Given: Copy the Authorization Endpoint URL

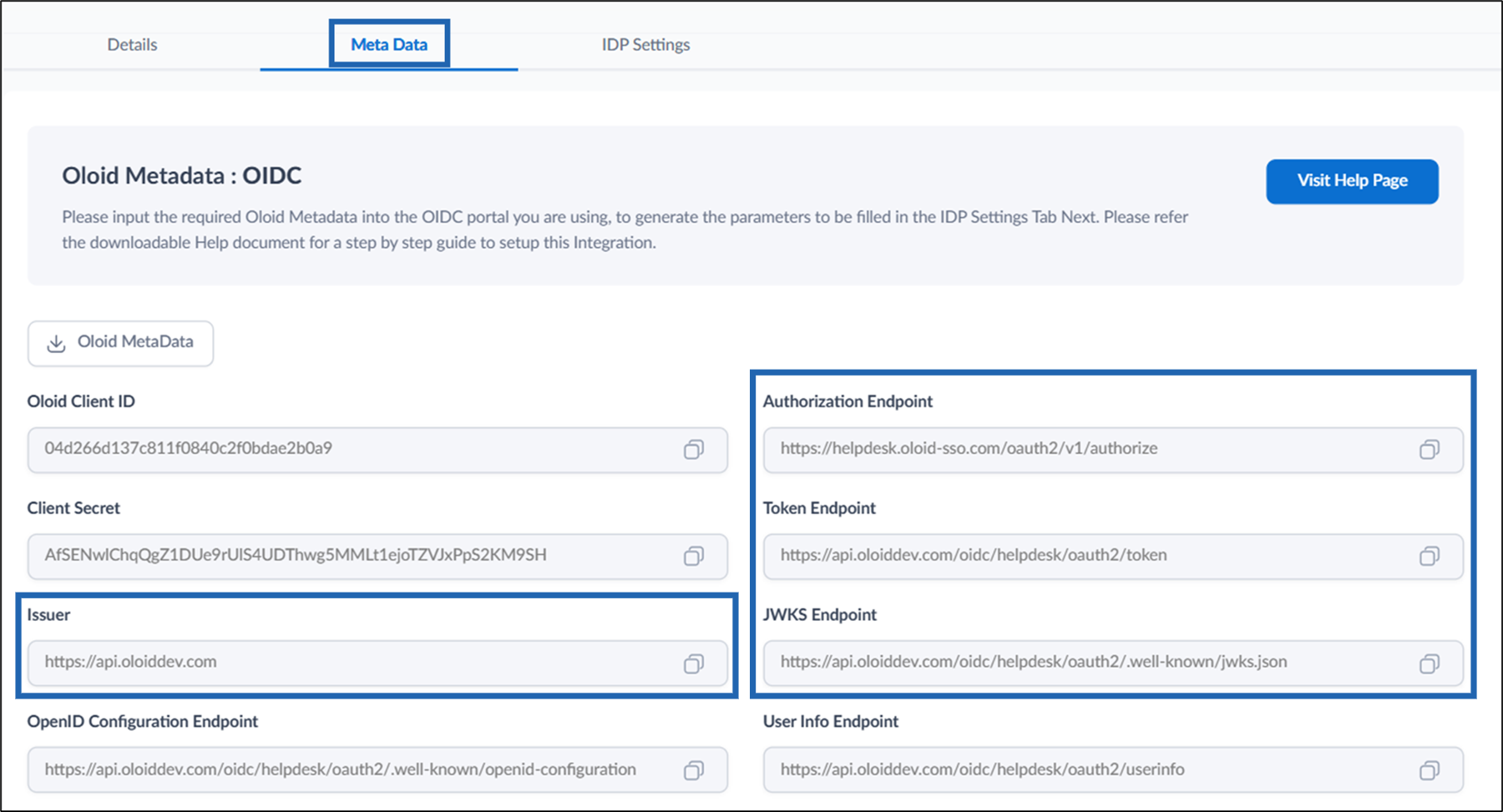Looking at the screenshot, I should point(1429,450).
